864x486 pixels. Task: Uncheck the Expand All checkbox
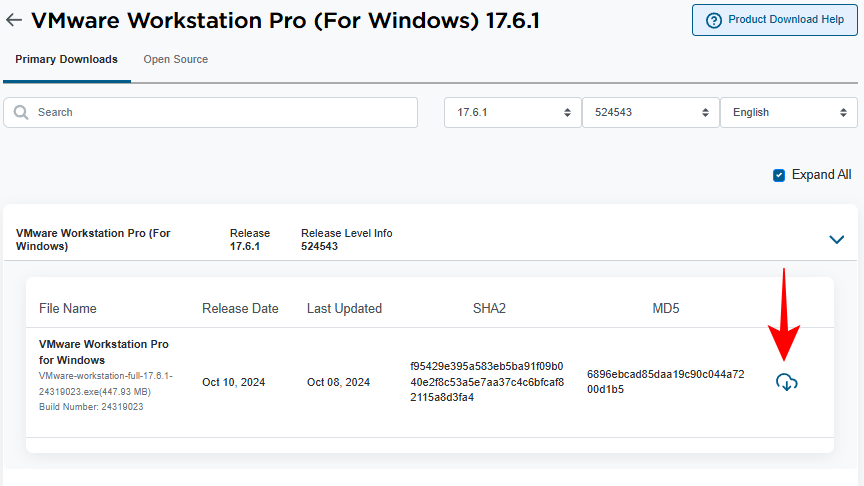click(779, 175)
